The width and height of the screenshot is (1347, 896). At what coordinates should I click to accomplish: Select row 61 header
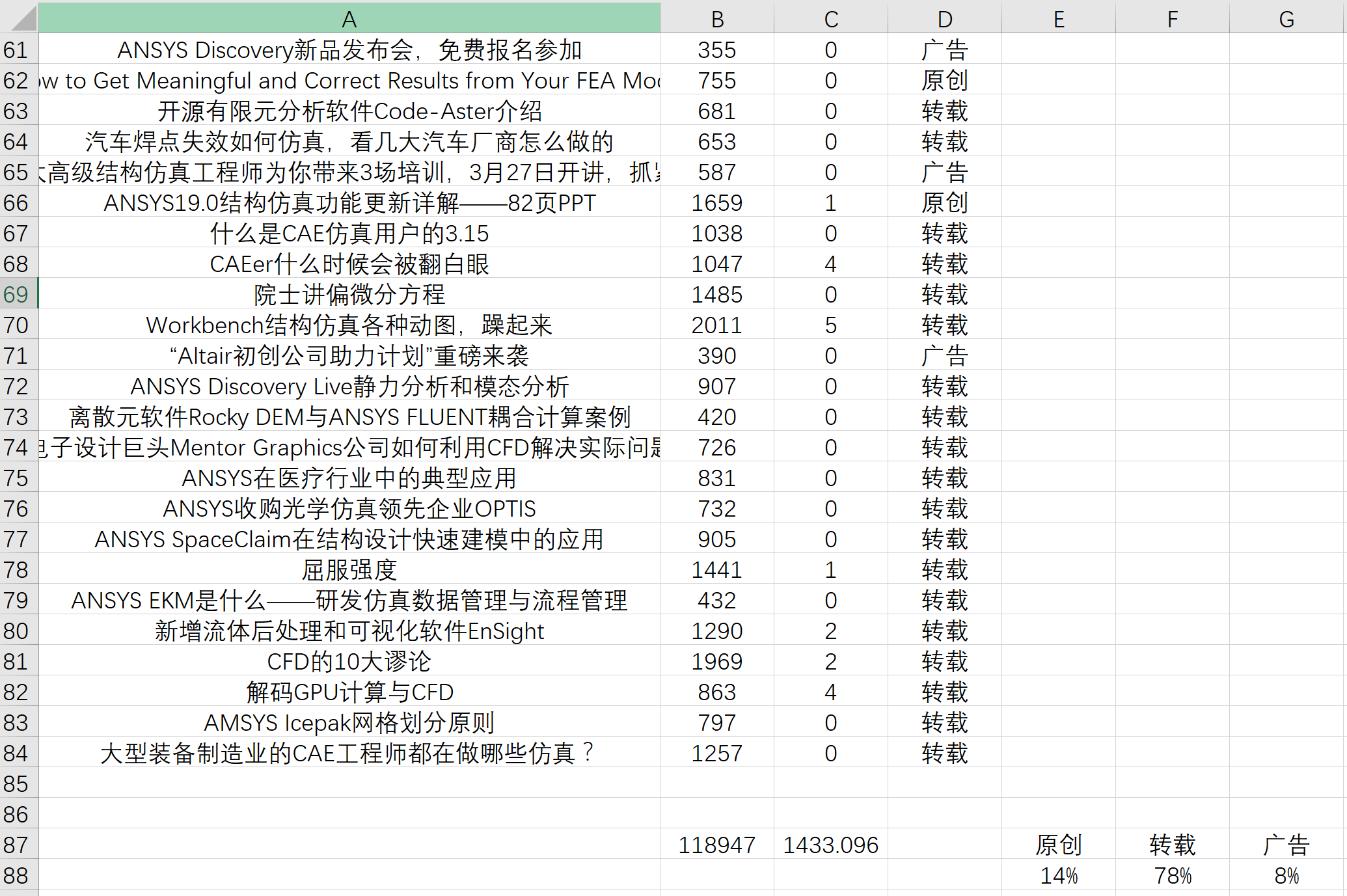coord(19,50)
